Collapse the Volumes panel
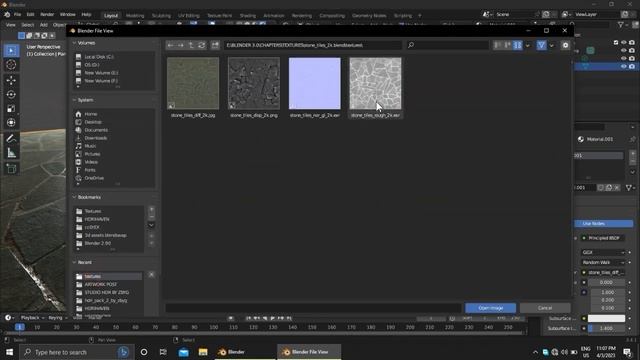 [x=86, y=43]
